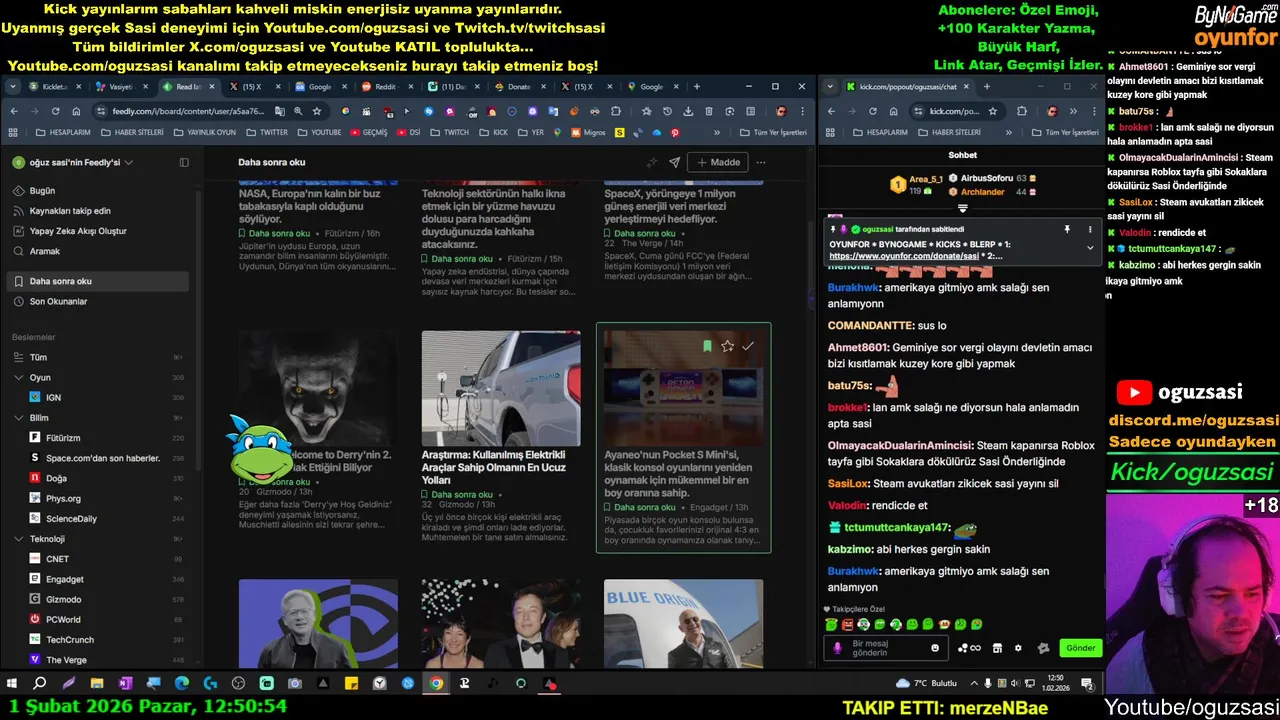Open Chrome from the Windows taskbar

(x=437, y=684)
